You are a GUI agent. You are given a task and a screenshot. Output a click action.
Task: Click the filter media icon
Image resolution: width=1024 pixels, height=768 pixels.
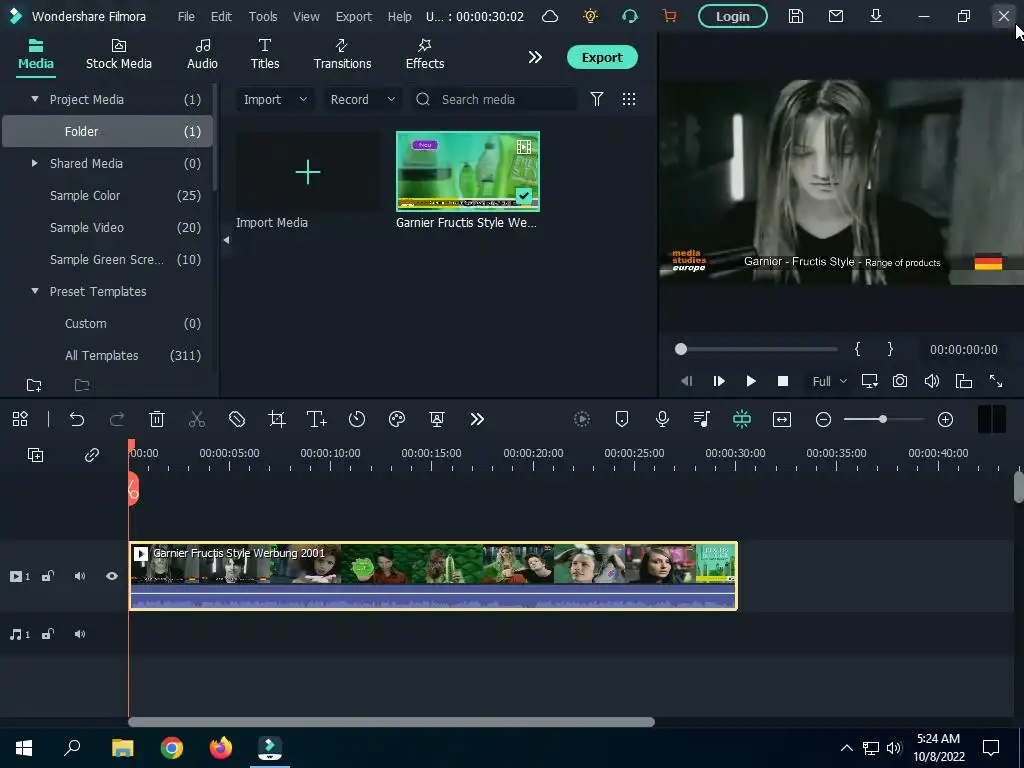pyautogui.click(x=597, y=99)
